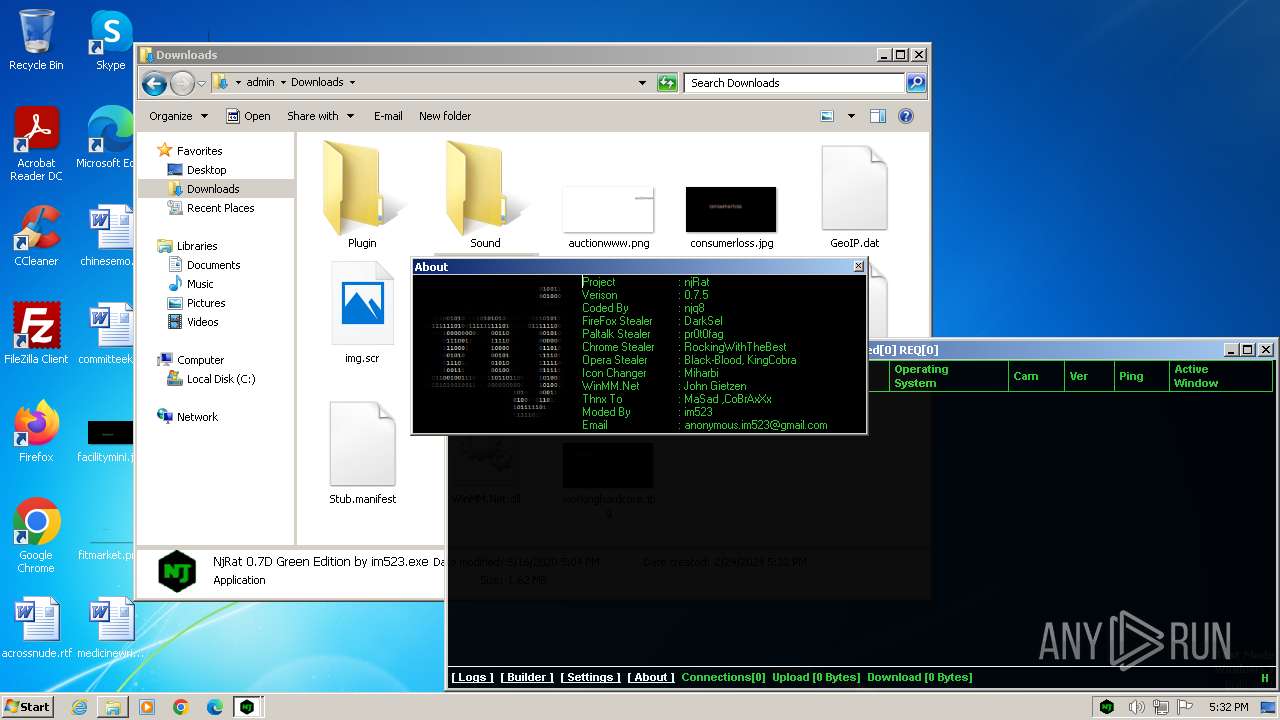Image resolution: width=1280 pixels, height=720 pixels.
Task: Open njRat Settings
Action: tap(590, 677)
